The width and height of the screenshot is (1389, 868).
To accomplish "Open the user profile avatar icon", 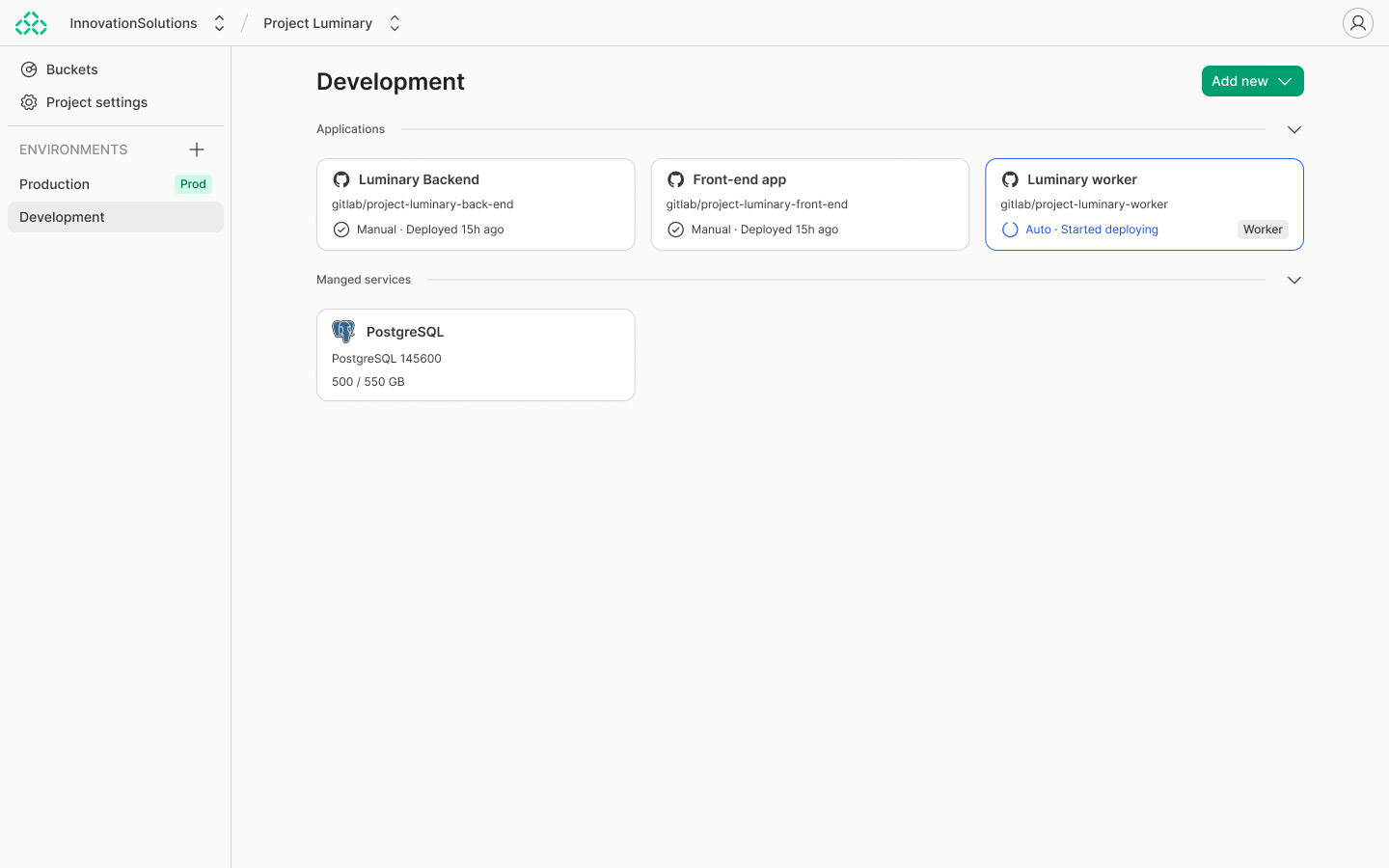I will click(1358, 23).
